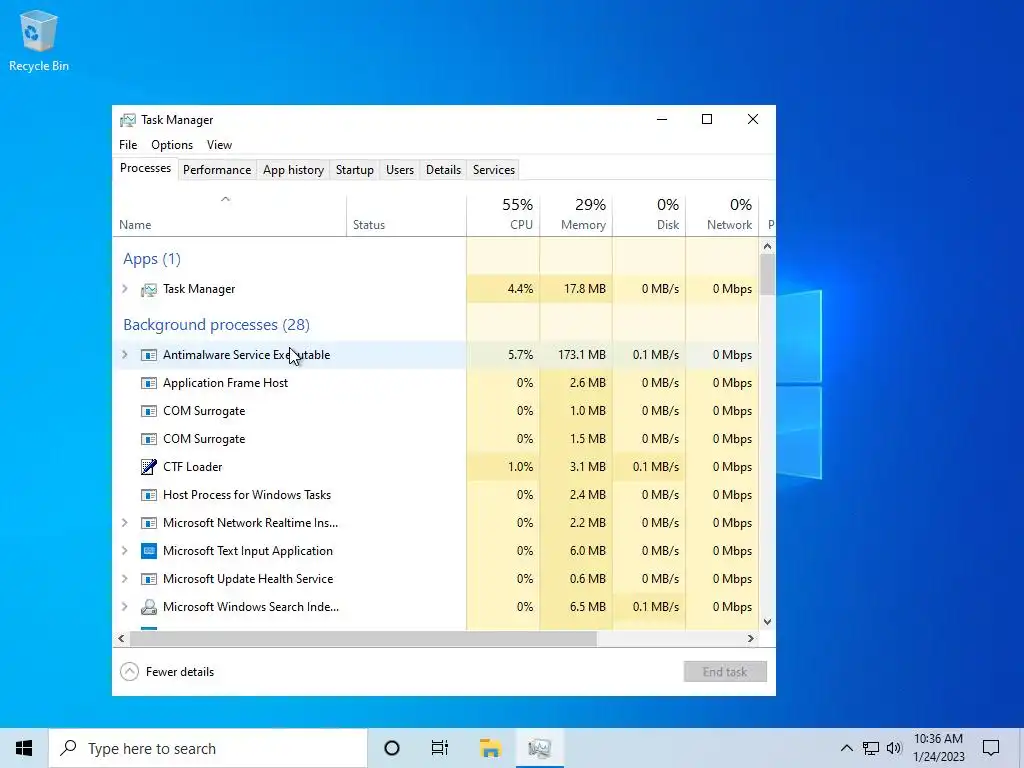1024x768 pixels.
Task: Open the taskbar clock showing 10:36 AM
Action: 938,748
